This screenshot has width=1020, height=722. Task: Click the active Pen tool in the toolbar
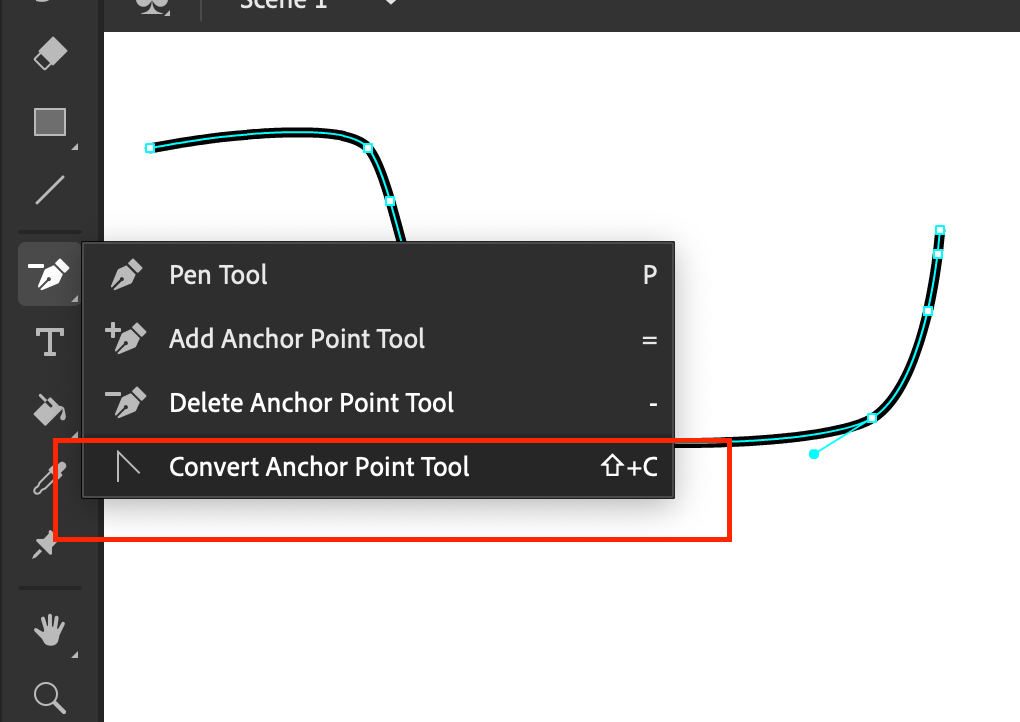point(48,273)
